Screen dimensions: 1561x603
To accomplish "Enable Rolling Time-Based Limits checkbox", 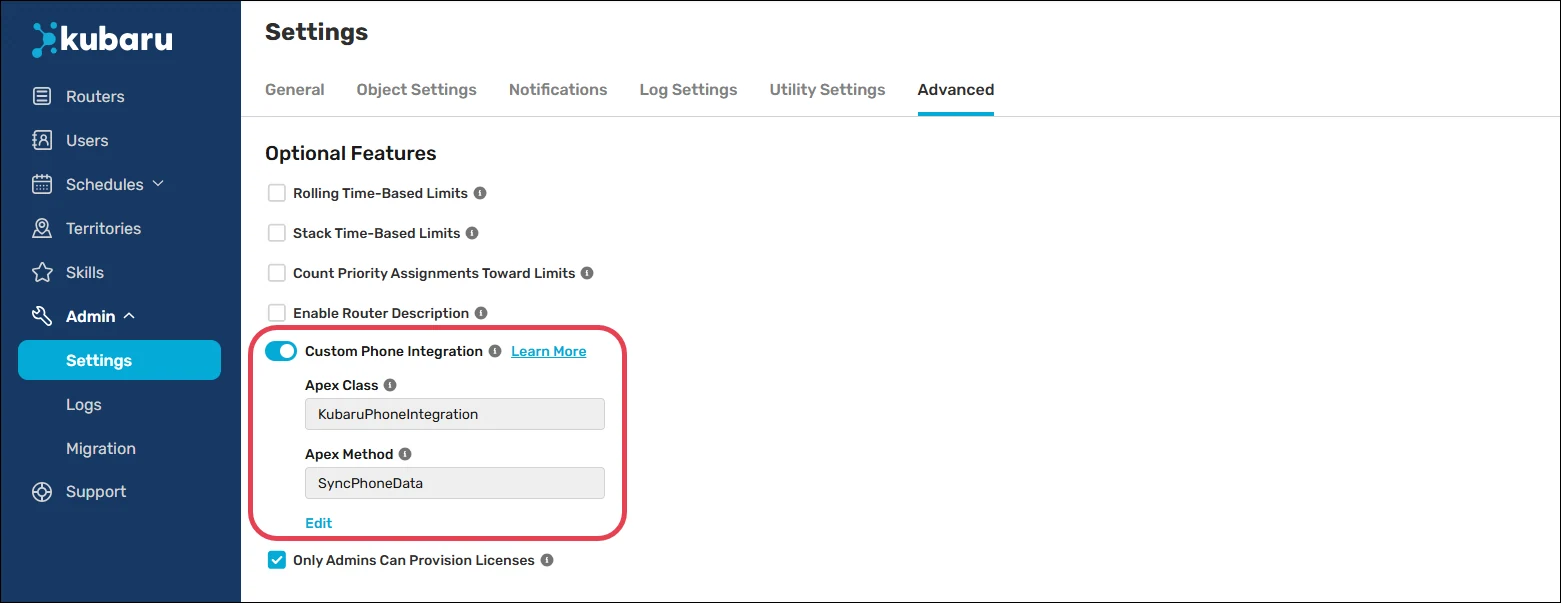I will click(x=277, y=193).
